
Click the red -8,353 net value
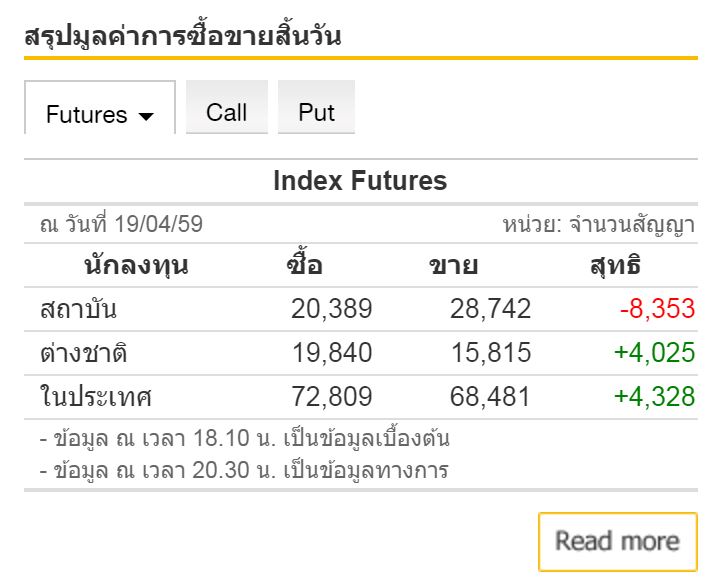[x=657, y=309]
